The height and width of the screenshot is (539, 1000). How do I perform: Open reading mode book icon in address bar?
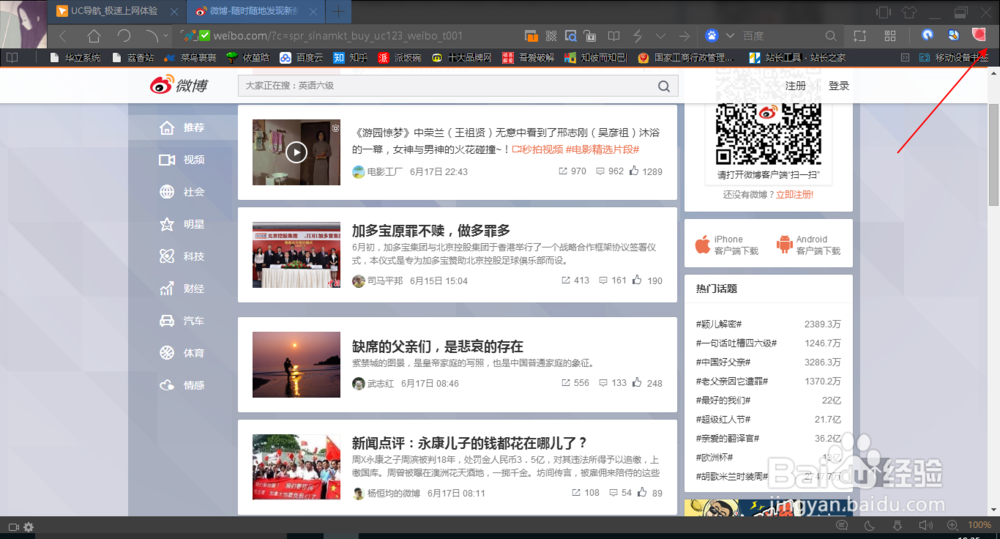pos(614,36)
